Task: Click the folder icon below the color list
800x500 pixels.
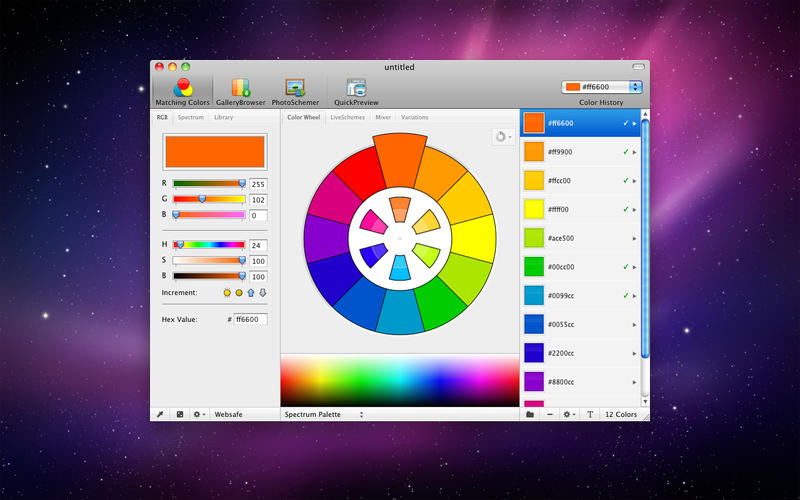Action: click(530, 414)
